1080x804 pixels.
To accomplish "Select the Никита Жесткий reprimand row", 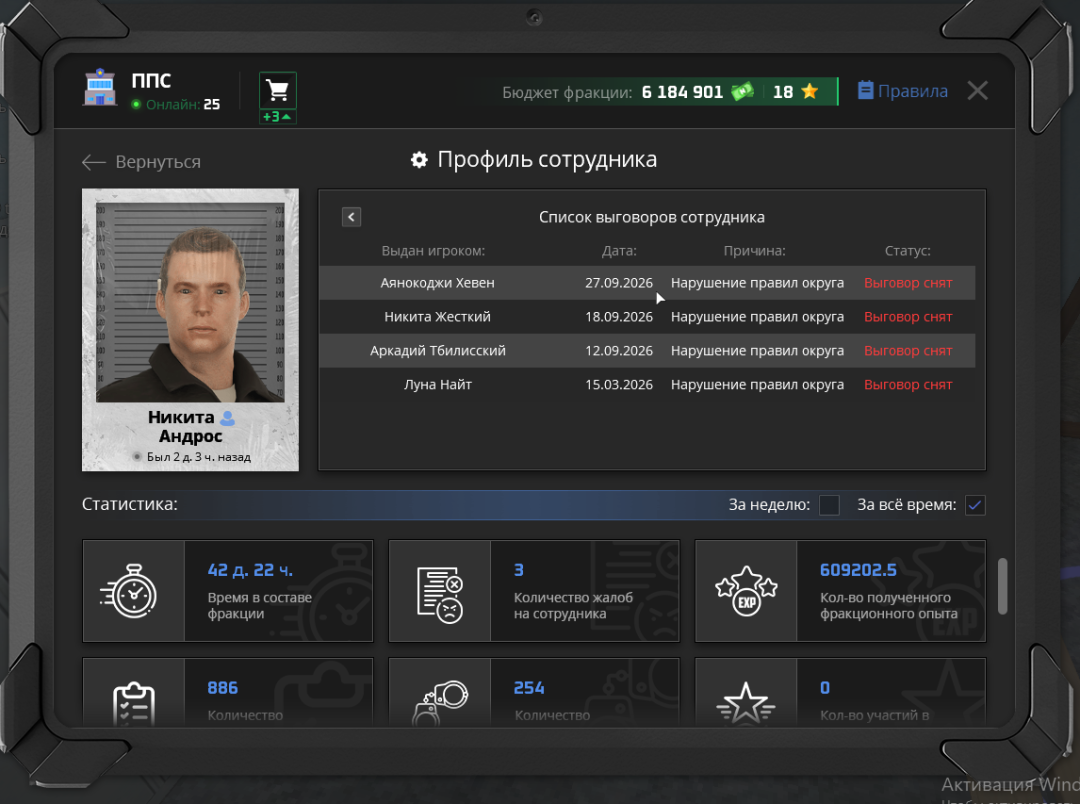I will (x=647, y=317).
